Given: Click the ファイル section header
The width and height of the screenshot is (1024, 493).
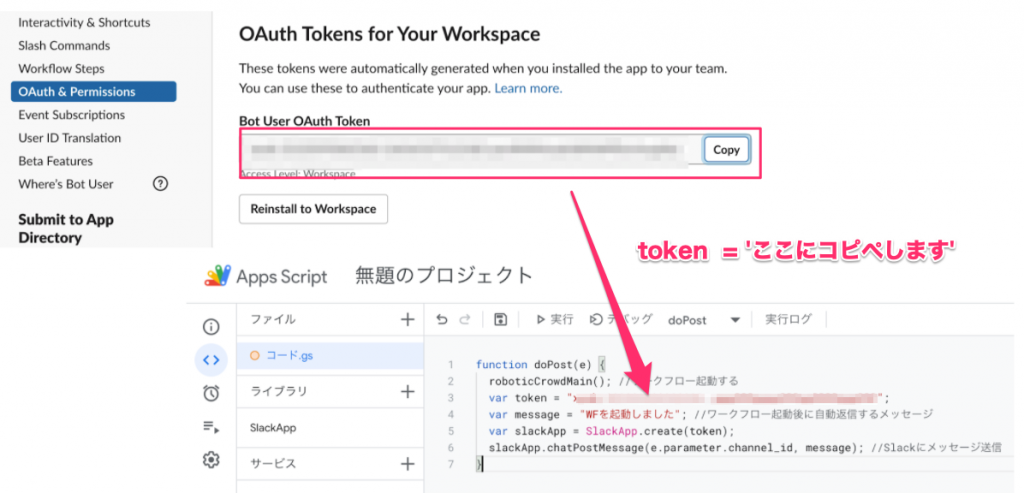Looking at the screenshot, I should point(273,319).
